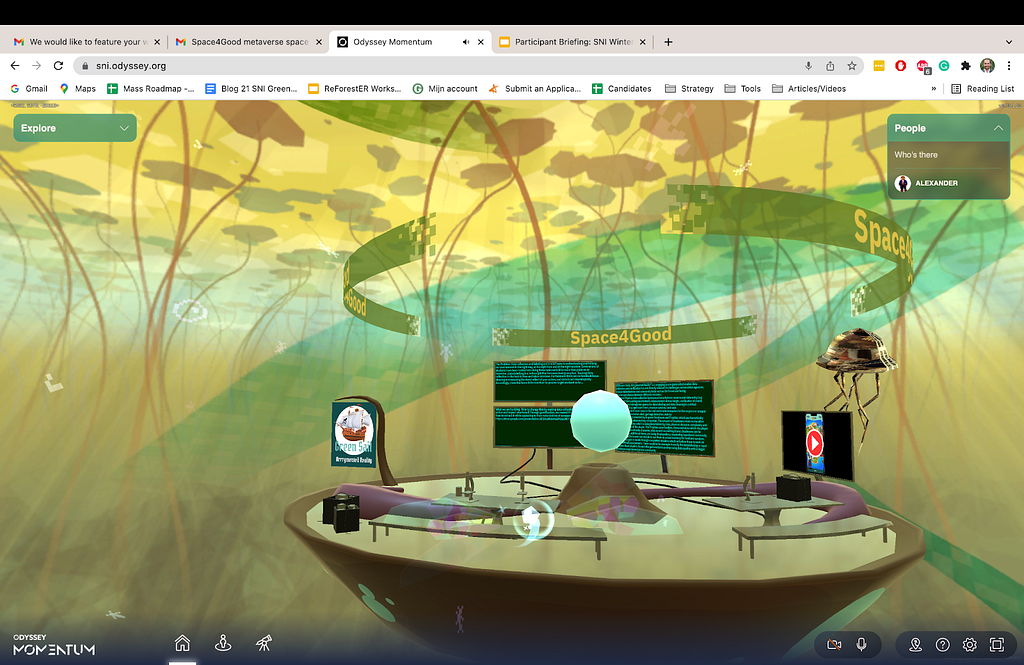
Task: Open the Grammarly extension icon
Action: point(944,65)
